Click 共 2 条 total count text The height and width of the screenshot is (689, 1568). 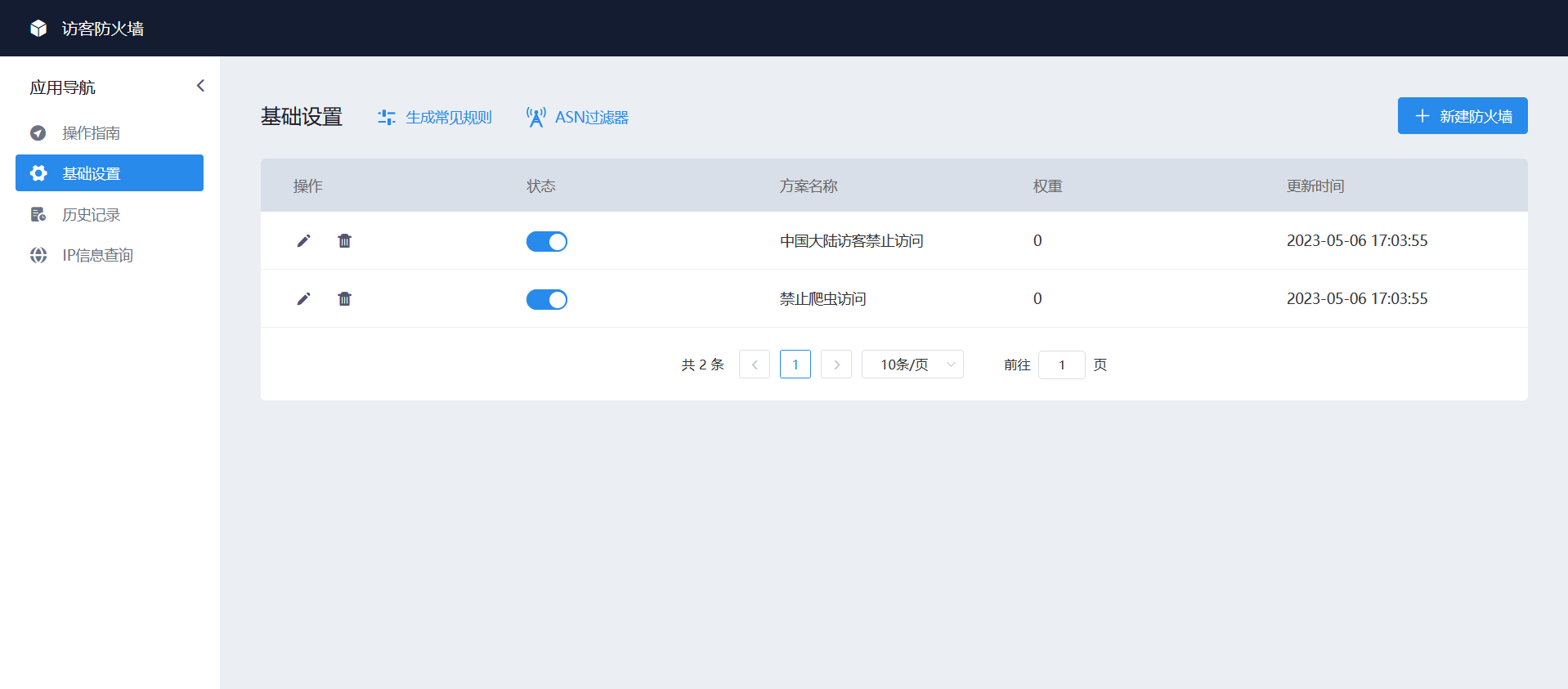703,365
